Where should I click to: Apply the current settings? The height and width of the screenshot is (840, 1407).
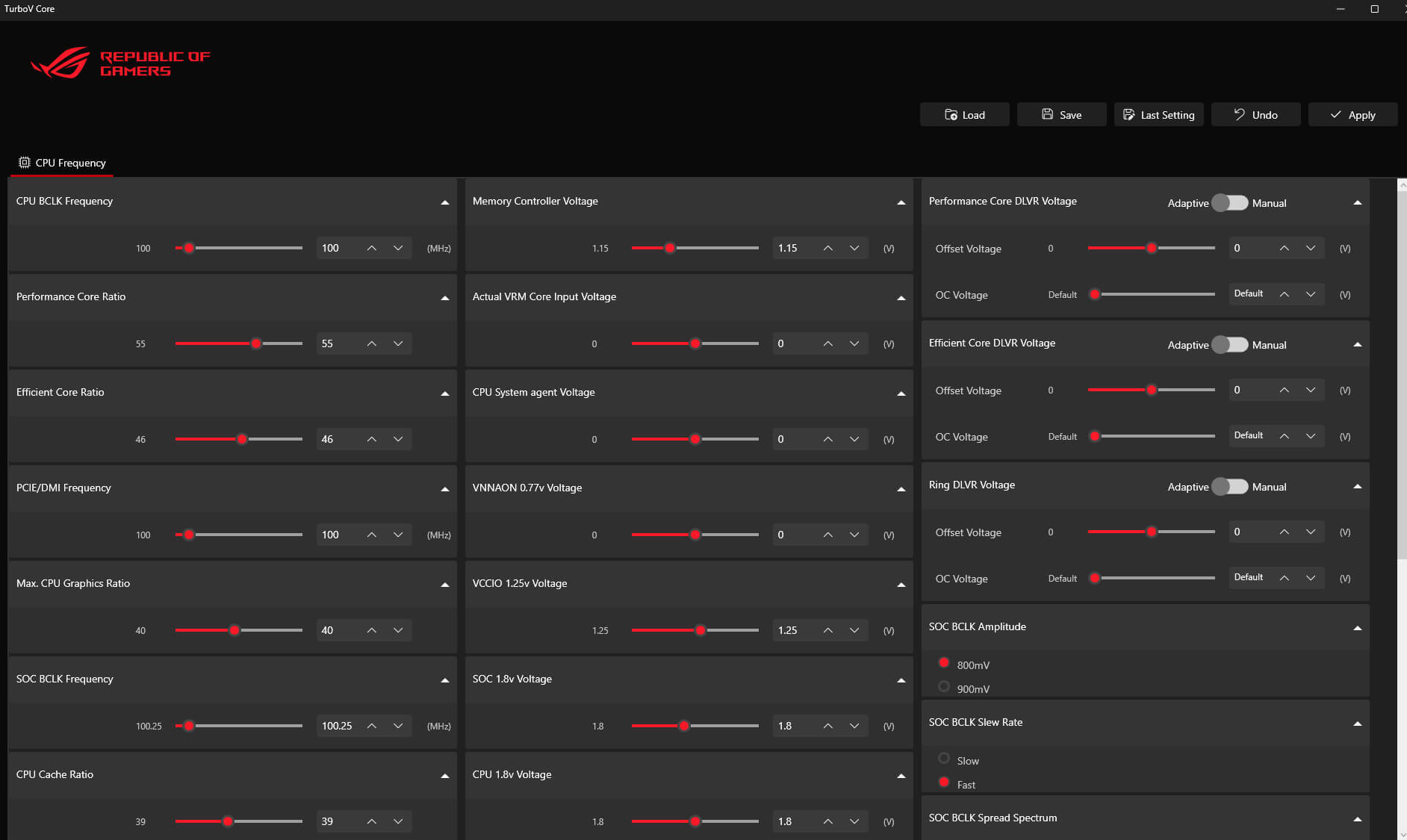click(1352, 115)
